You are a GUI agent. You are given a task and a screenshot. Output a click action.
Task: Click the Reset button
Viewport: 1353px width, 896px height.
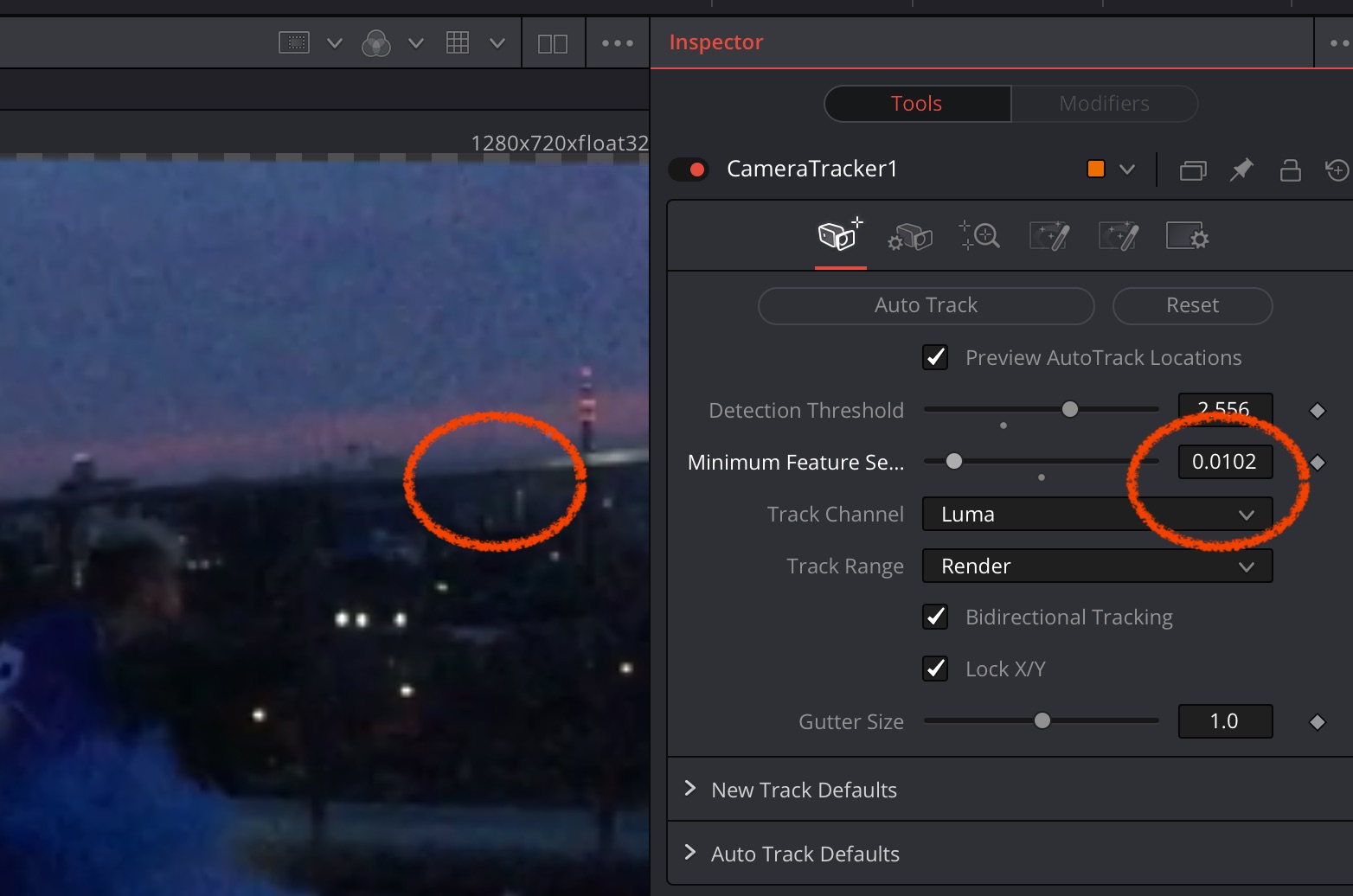coord(1192,305)
